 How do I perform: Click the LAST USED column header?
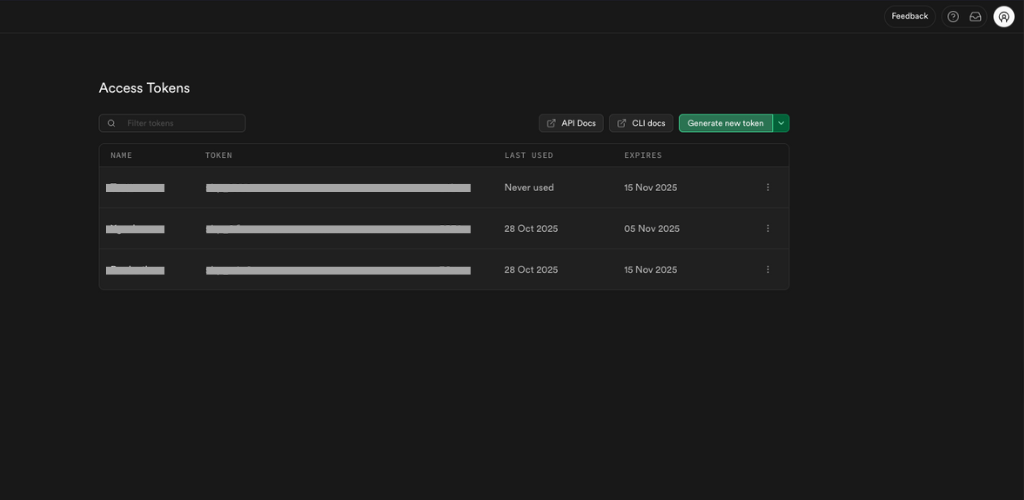point(529,156)
